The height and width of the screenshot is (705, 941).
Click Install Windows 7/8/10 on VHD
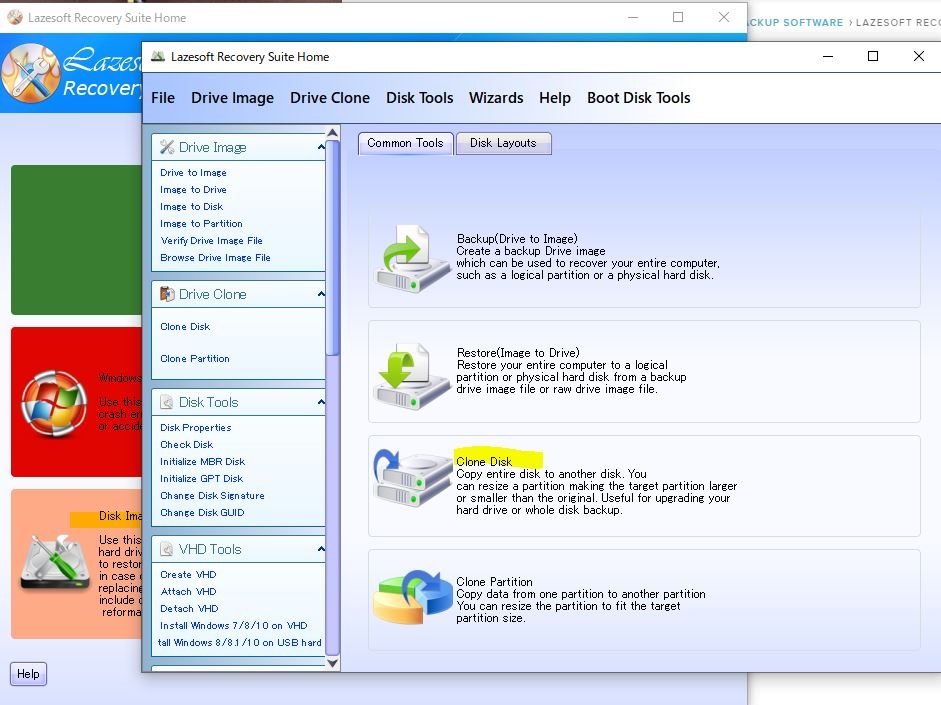[233, 626]
